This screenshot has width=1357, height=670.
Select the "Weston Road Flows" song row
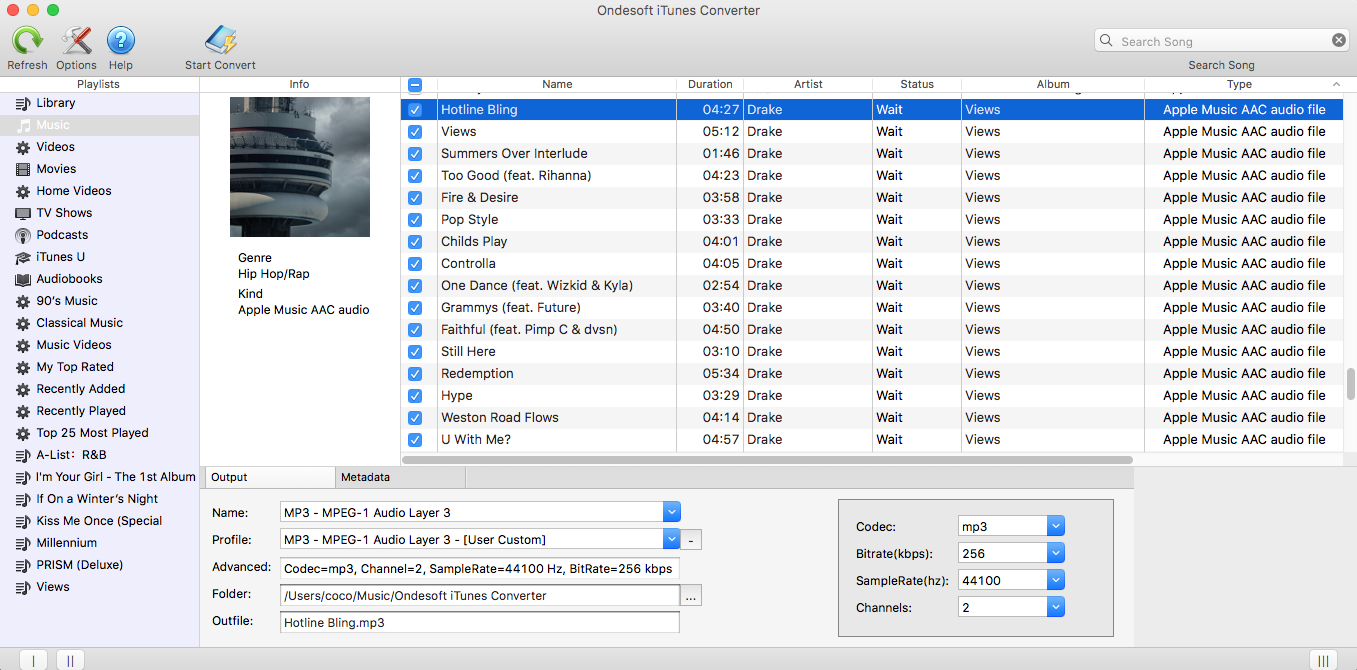coord(871,418)
